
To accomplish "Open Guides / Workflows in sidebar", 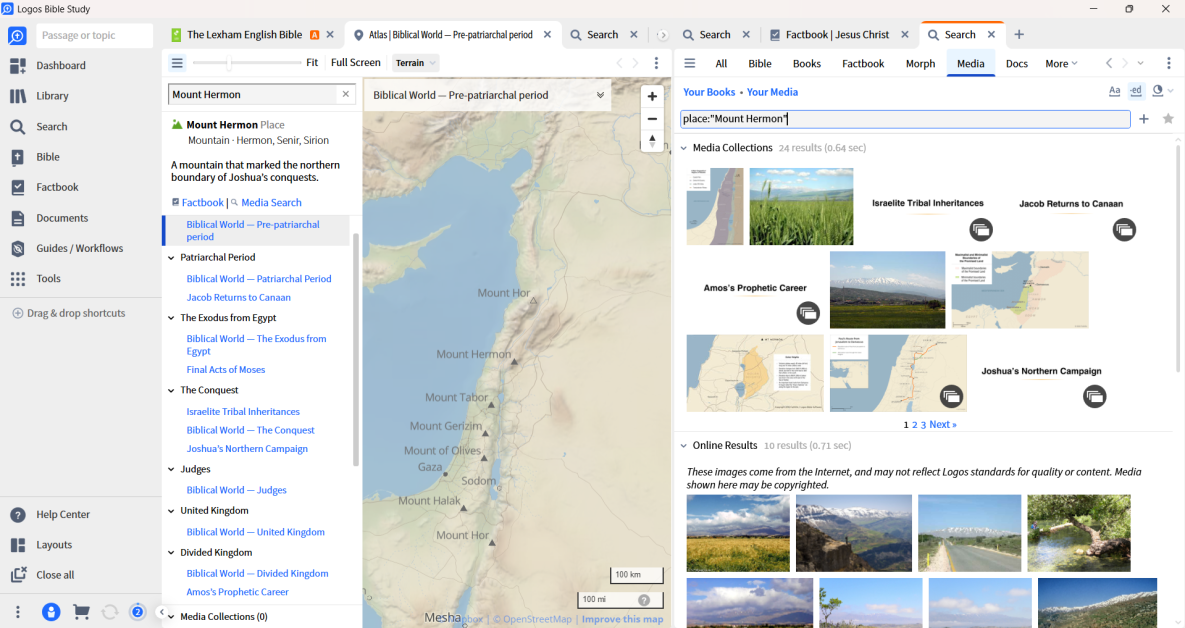I will tap(18, 248).
